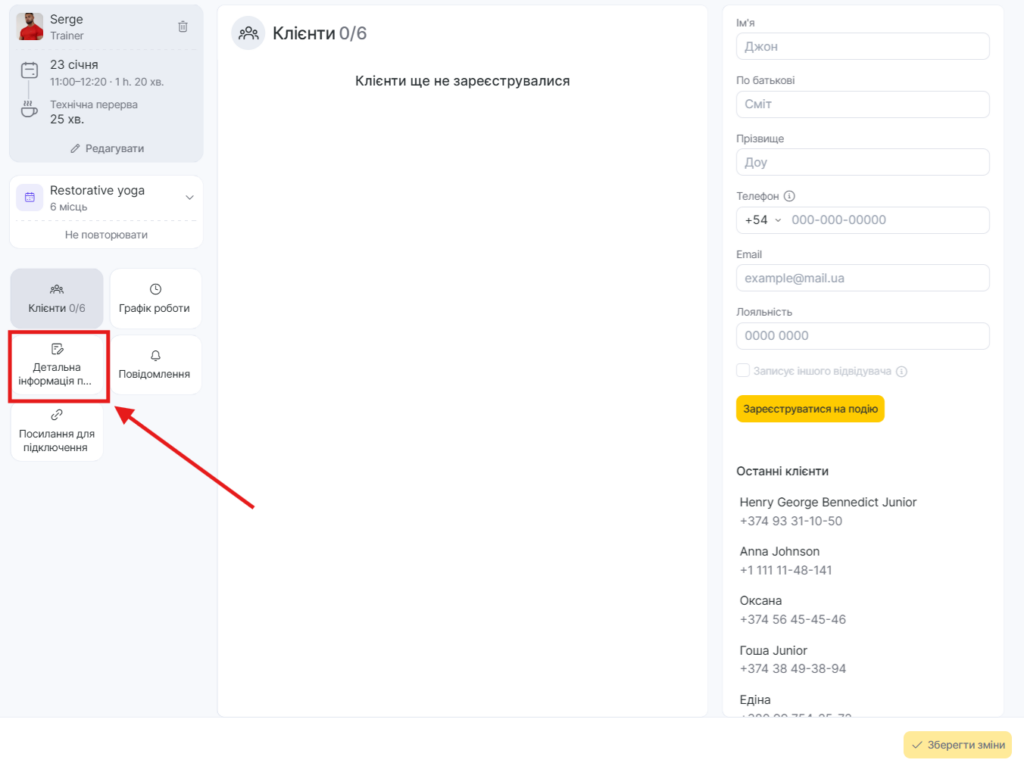The height and width of the screenshot is (766, 1024).
Task: Expand the Restorative yoga chevron
Action: point(189,197)
